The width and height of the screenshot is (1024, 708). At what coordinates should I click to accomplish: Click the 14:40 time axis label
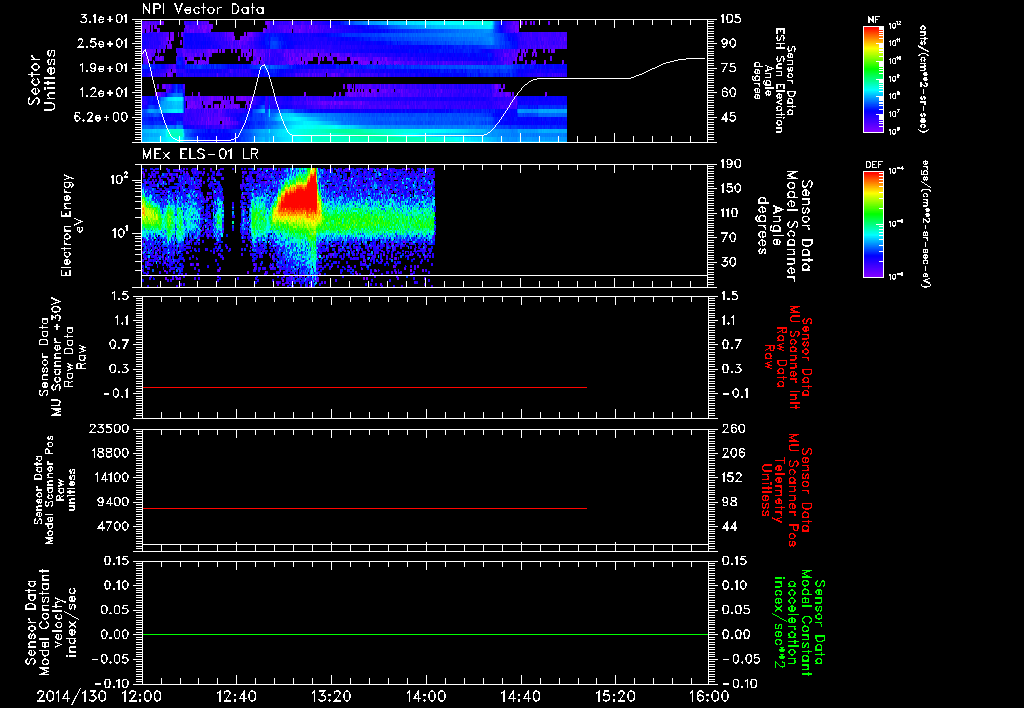[x=520, y=696]
